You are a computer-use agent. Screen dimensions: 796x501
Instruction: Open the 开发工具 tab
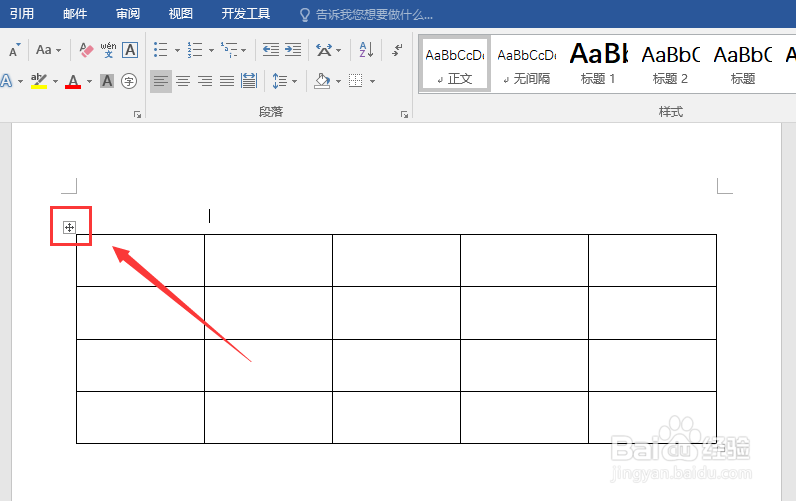[x=246, y=14]
